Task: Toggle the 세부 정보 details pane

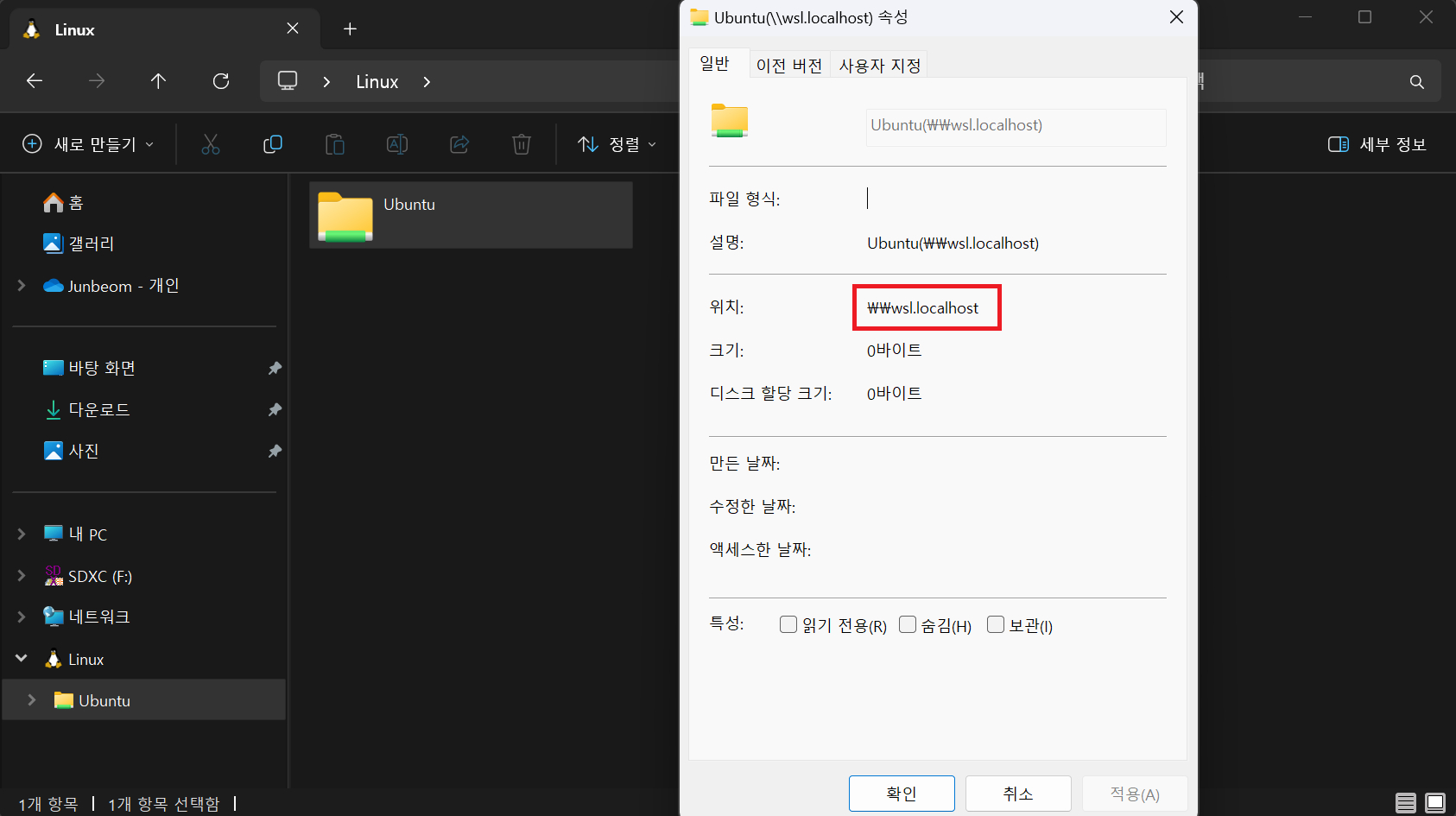Action: (x=1377, y=144)
